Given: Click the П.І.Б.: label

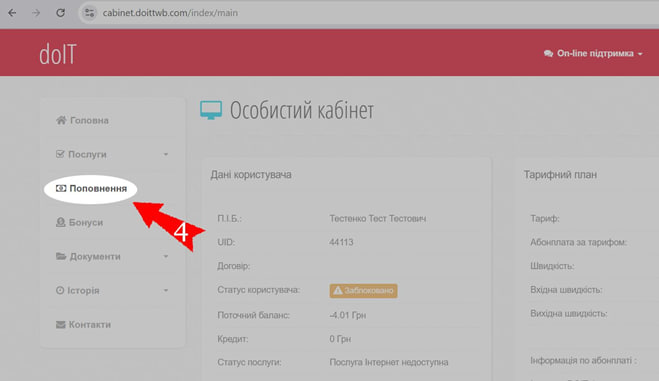Looking at the screenshot, I should 229,219.
